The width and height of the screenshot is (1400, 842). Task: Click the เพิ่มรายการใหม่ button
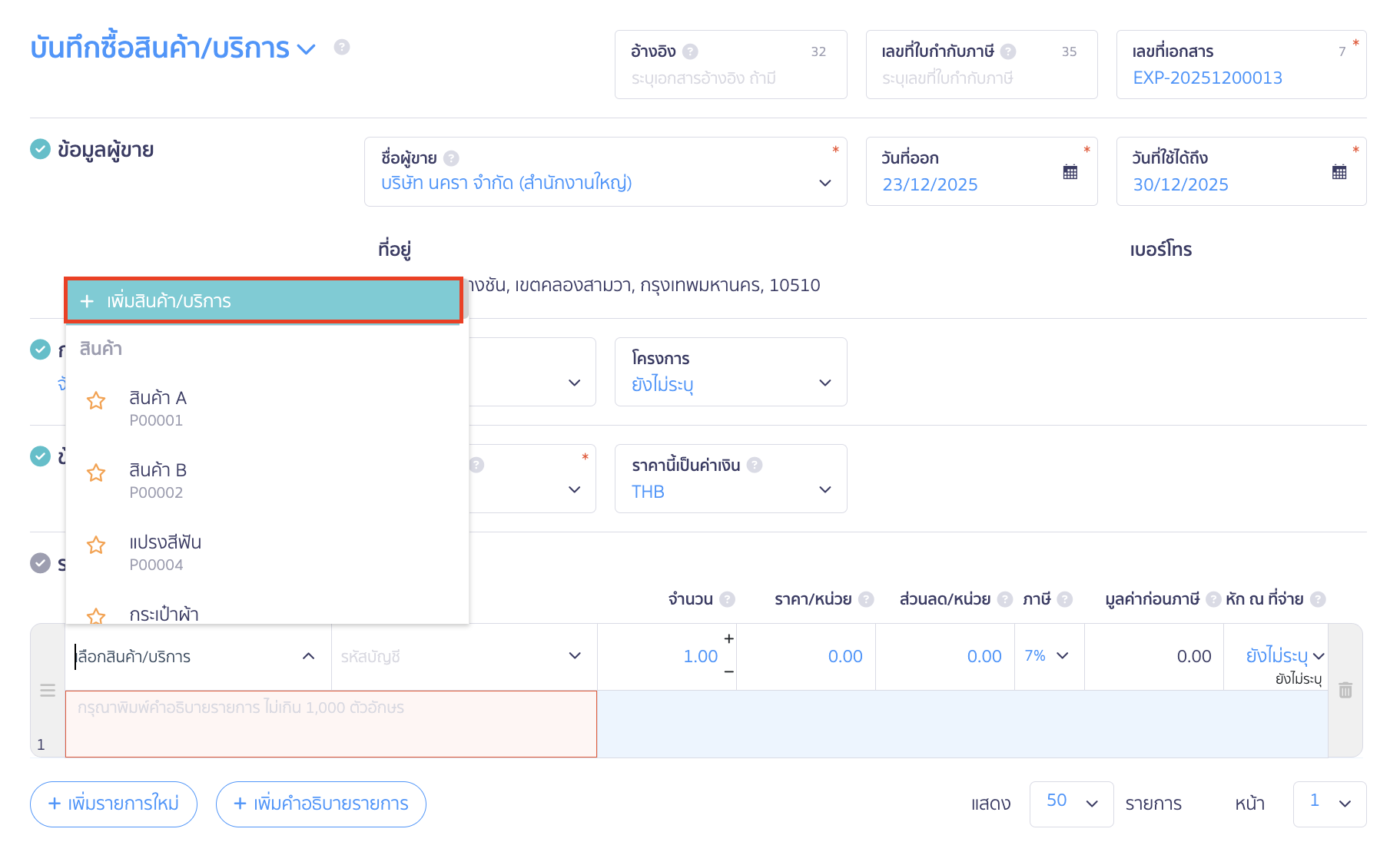[114, 804]
